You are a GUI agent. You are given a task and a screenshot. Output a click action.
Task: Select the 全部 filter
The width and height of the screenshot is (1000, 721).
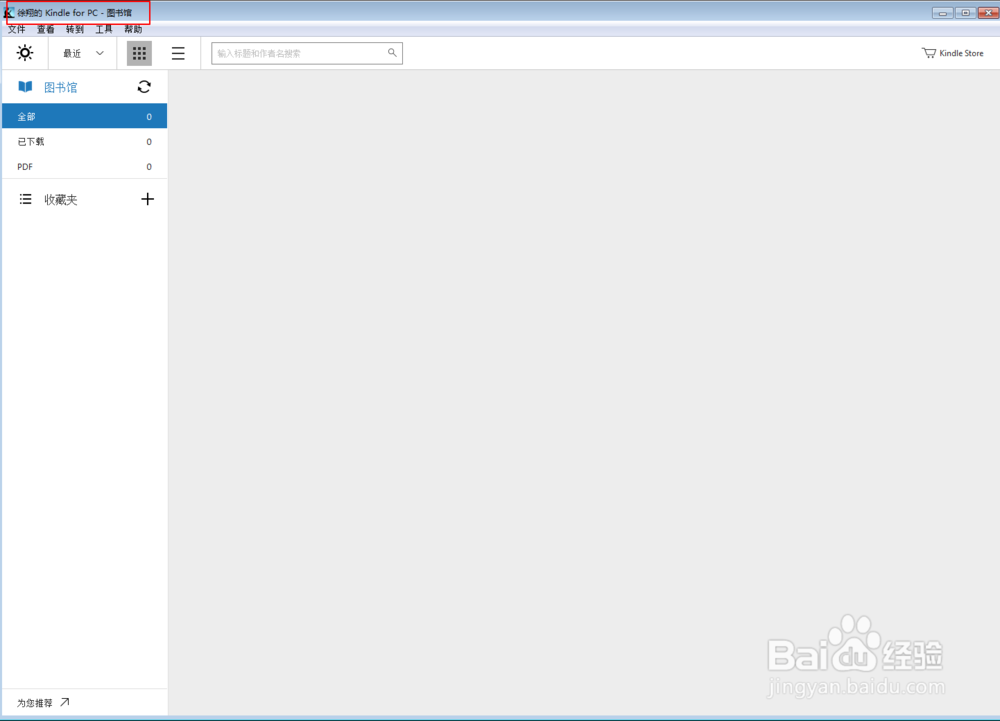(84, 116)
